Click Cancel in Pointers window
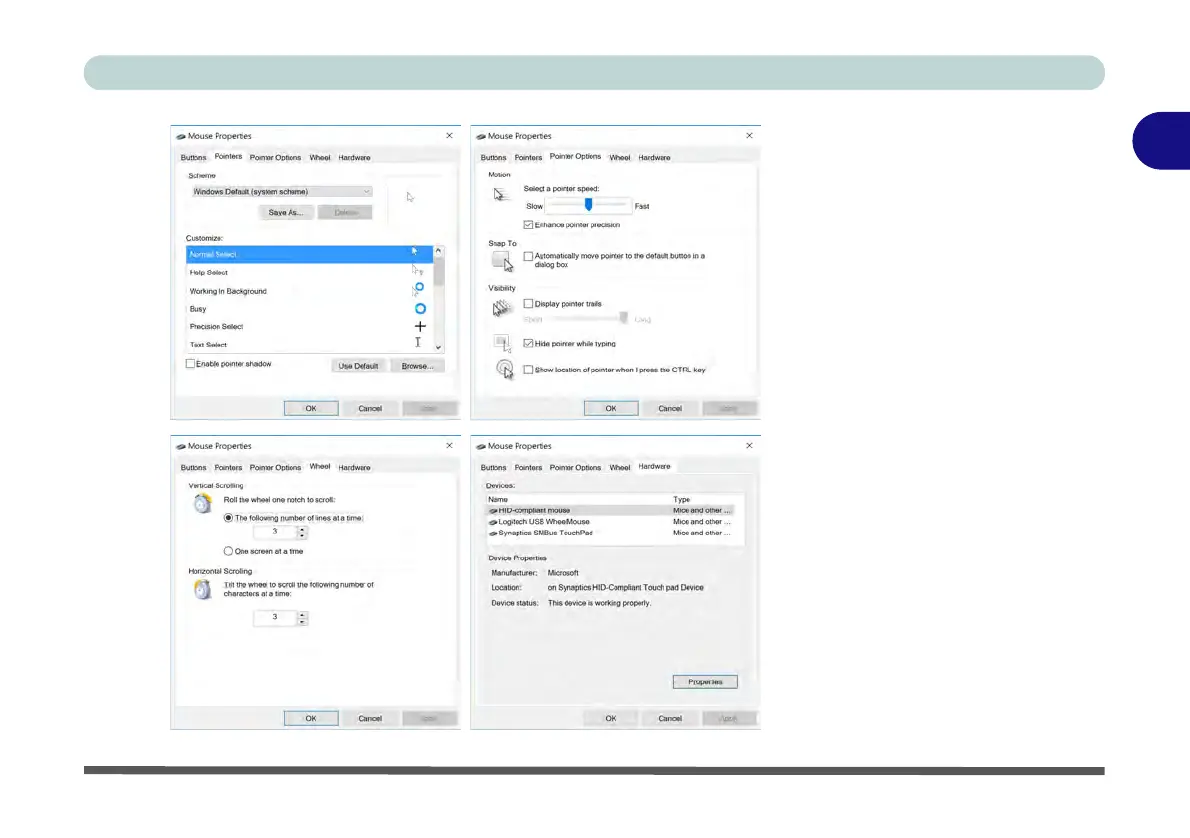Image resolution: width=1190 pixels, height=838 pixels. tap(370, 408)
